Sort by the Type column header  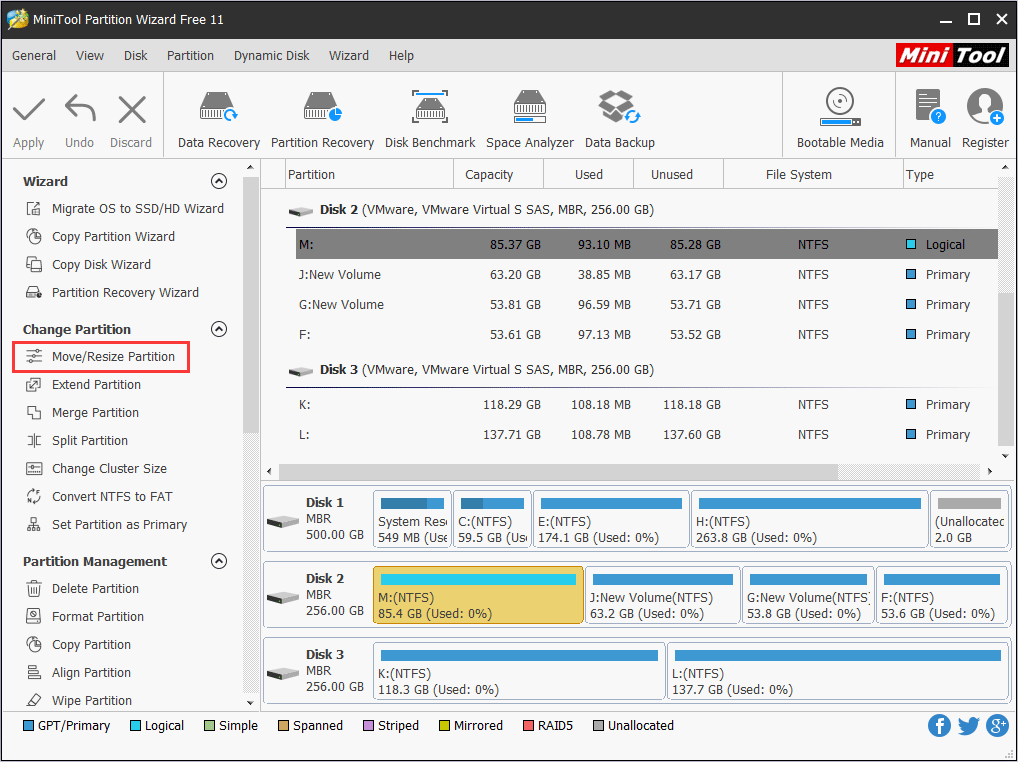pyautogui.click(x=950, y=175)
